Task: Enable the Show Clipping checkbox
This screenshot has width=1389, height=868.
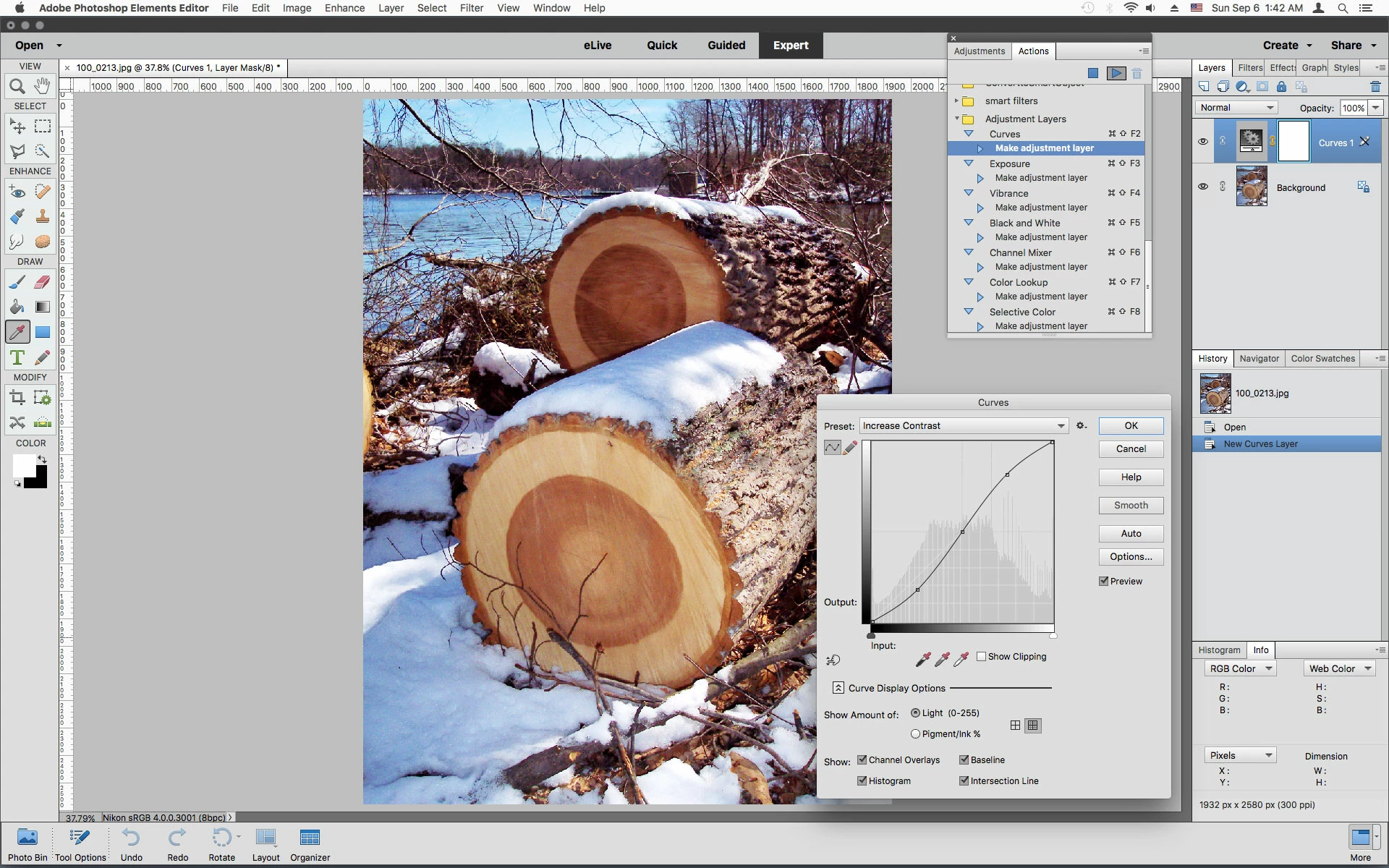Action: coord(982,657)
